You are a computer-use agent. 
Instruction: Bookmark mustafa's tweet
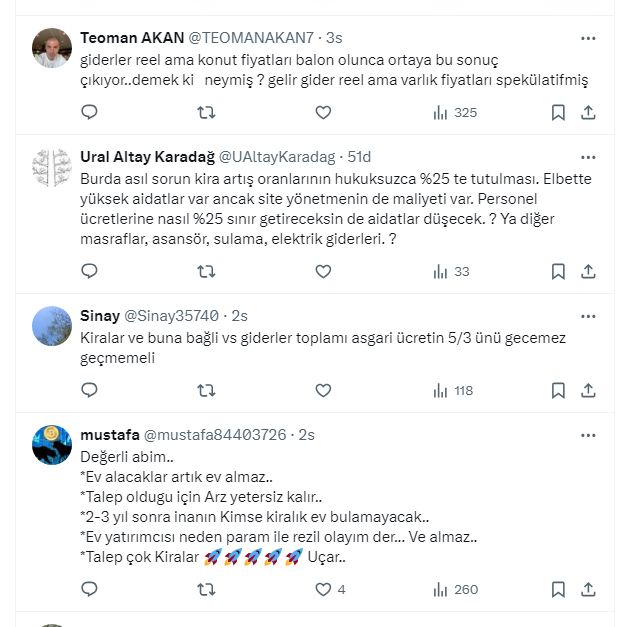(x=558, y=590)
